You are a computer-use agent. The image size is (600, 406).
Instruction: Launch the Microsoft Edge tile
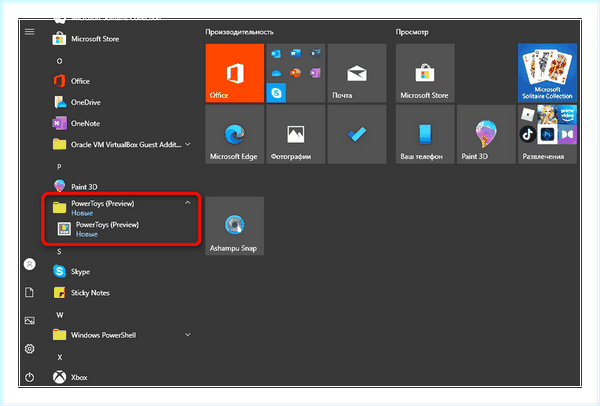[235, 134]
